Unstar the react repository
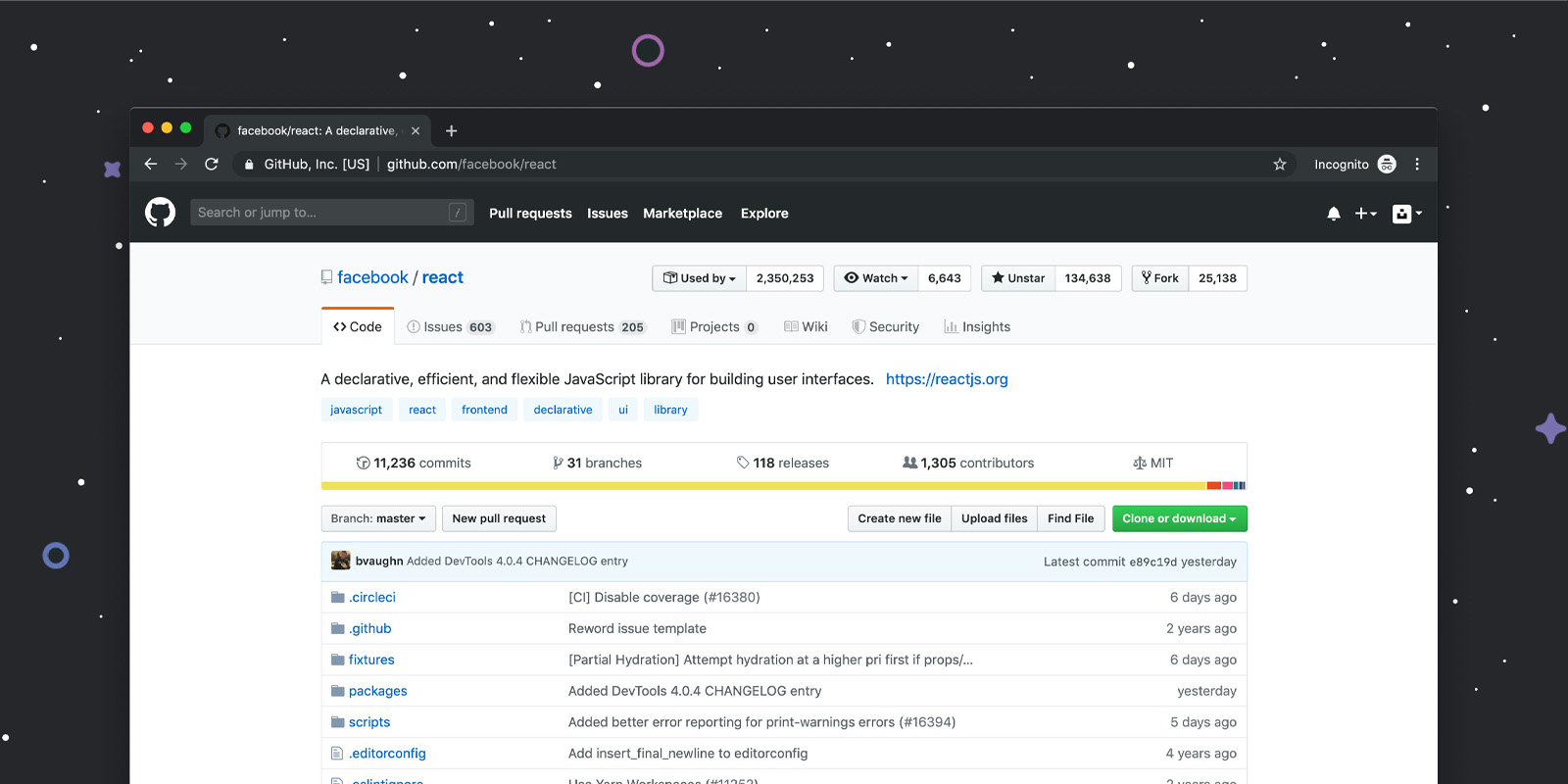The image size is (1568, 784). pyautogui.click(x=1018, y=278)
